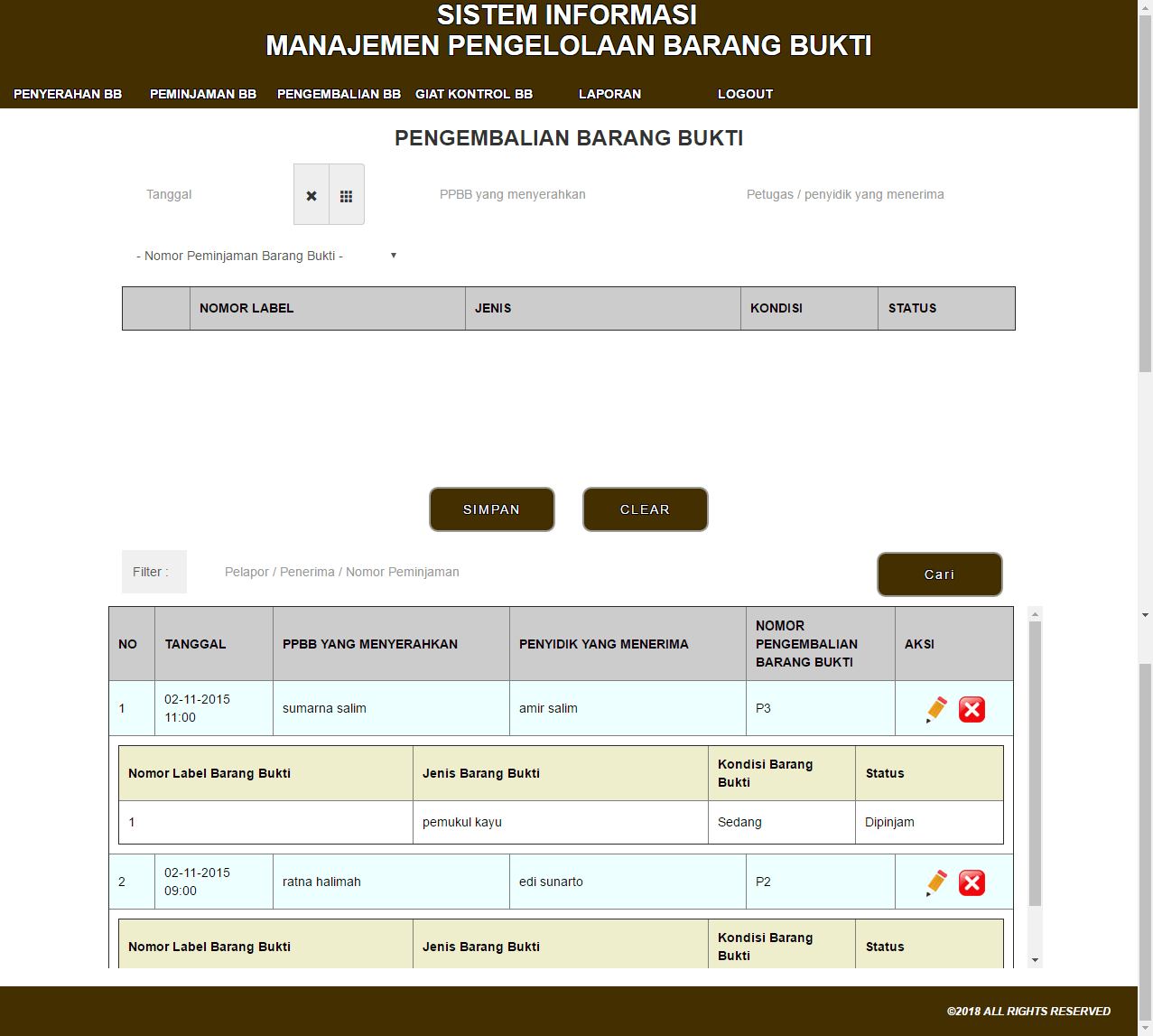The width and height of the screenshot is (1153, 1036).
Task: Expand Nomor Peminjaman Barang Bukti dropdown
Action: tap(266, 256)
